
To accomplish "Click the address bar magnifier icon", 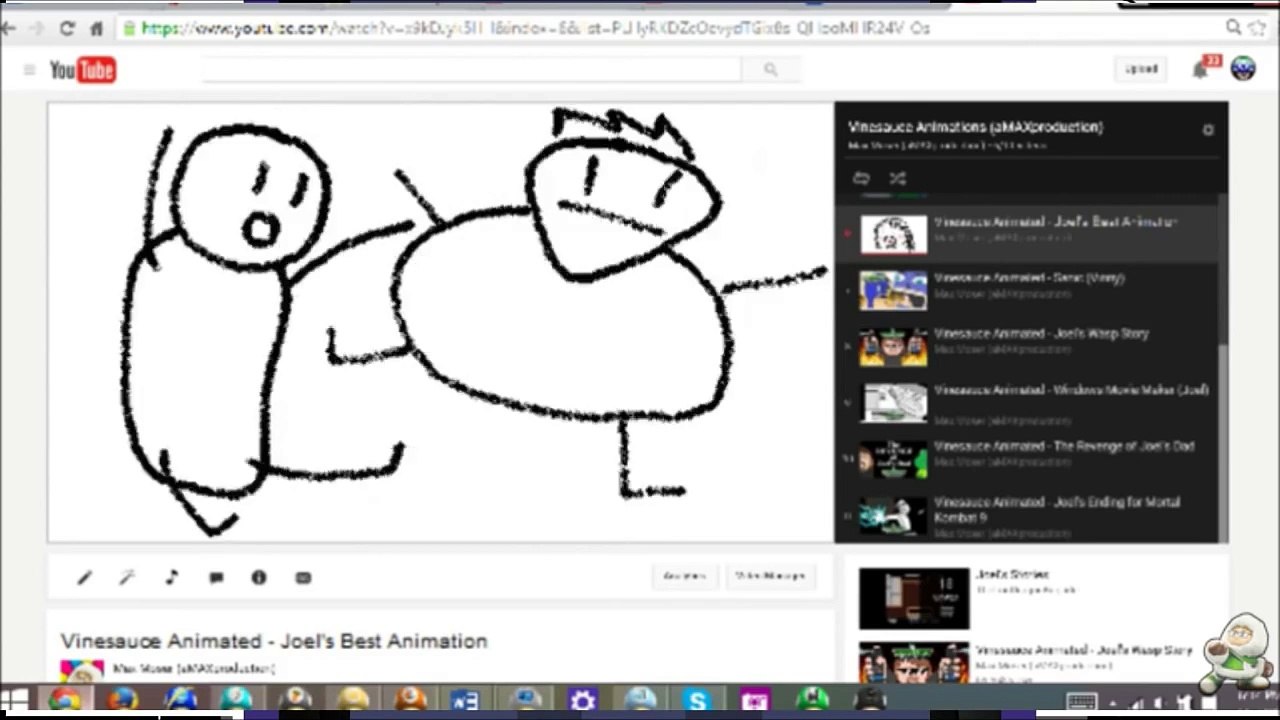I will [x=1234, y=28].
